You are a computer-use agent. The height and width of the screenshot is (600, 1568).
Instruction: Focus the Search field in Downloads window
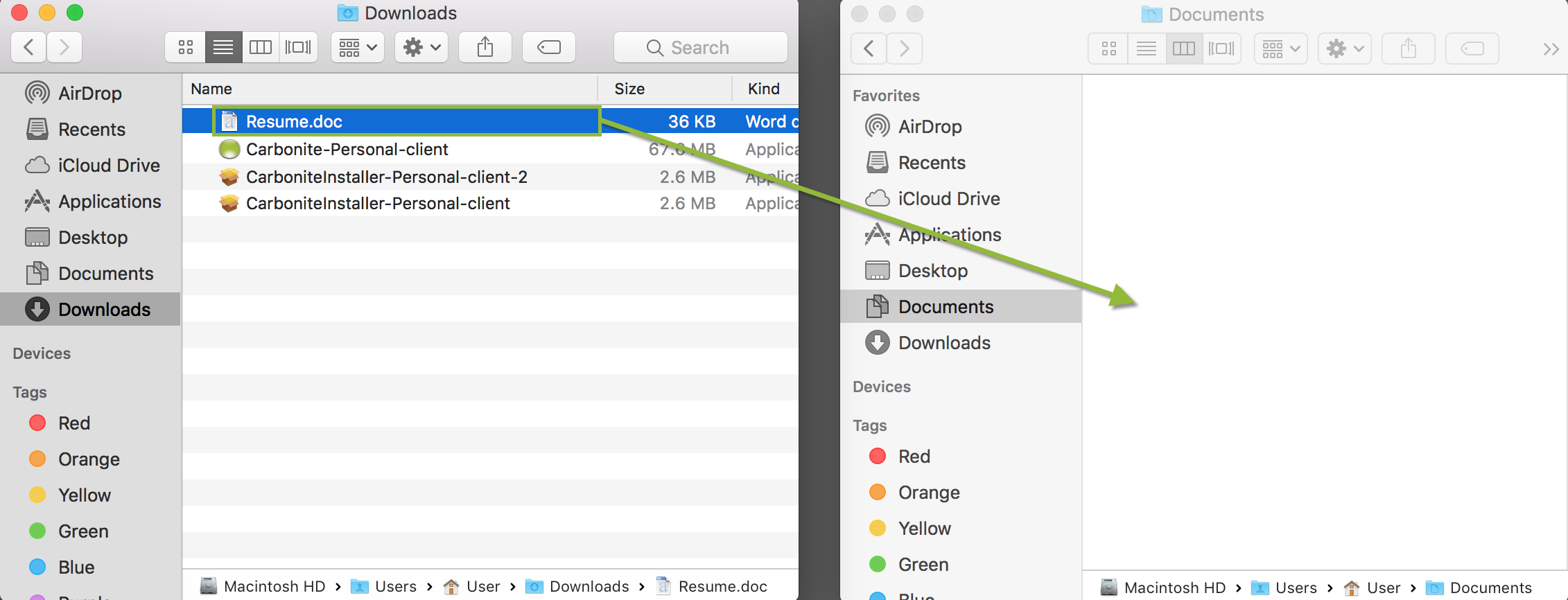701,47
